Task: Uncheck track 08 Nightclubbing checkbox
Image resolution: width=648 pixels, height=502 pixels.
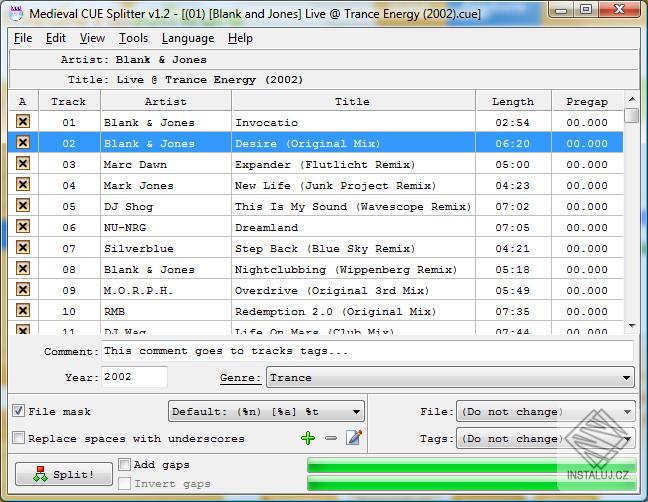Action: point(23,269)
